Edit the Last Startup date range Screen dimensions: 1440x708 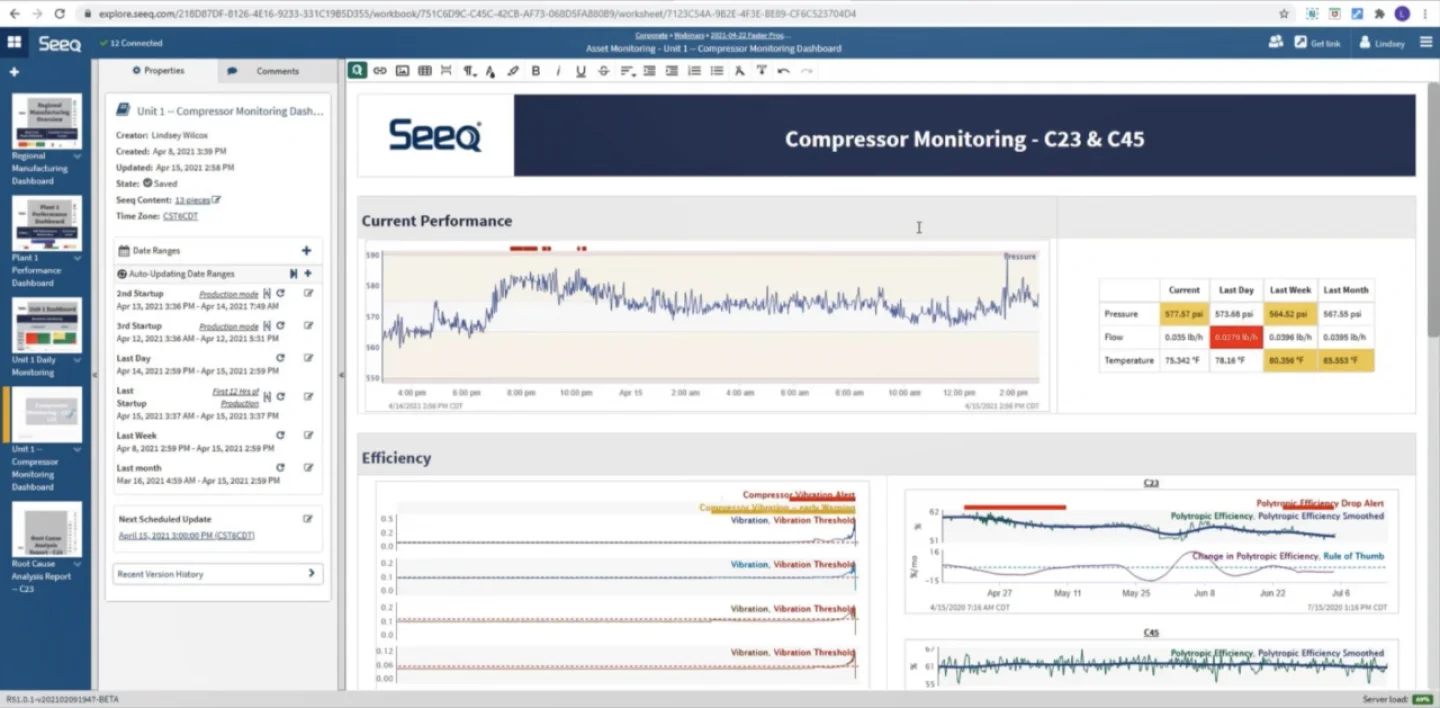click(308, 397)
